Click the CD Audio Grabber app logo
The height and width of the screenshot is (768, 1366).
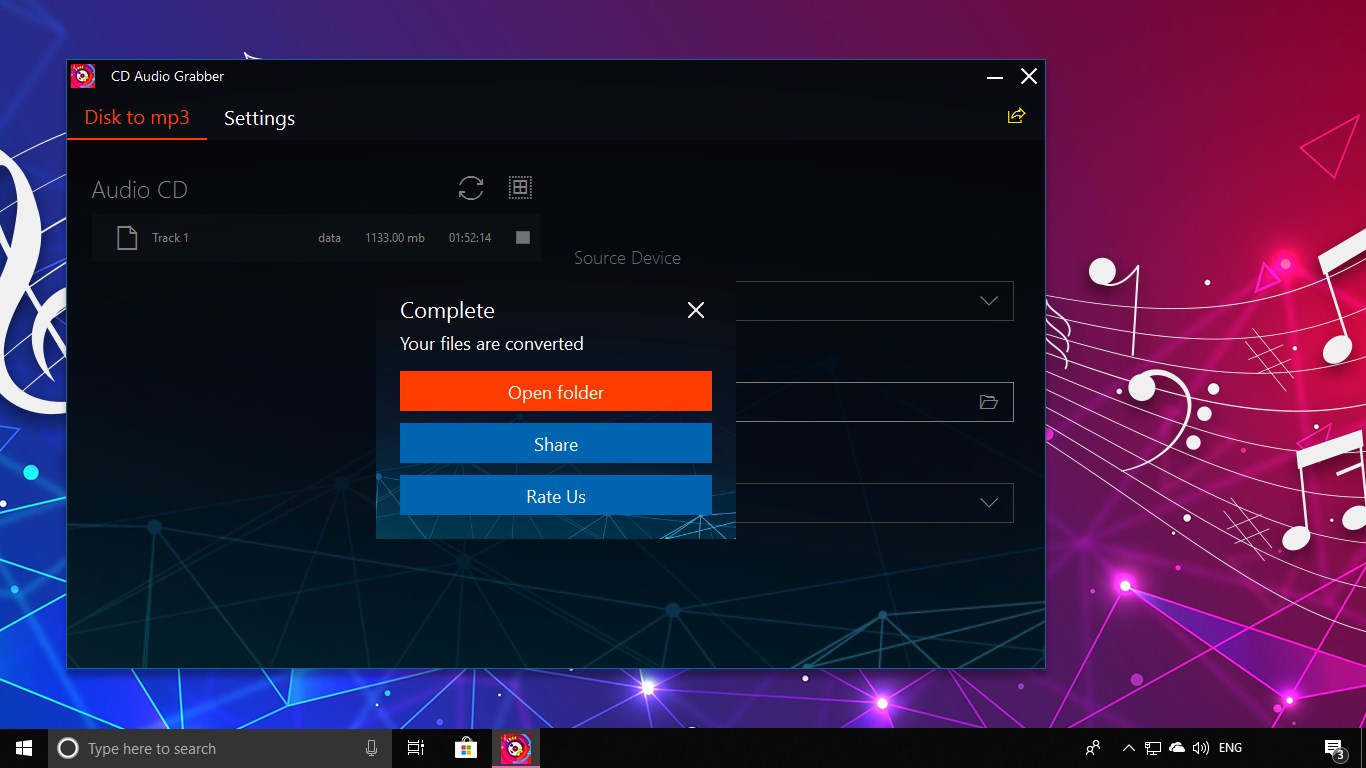pos(83,76)
